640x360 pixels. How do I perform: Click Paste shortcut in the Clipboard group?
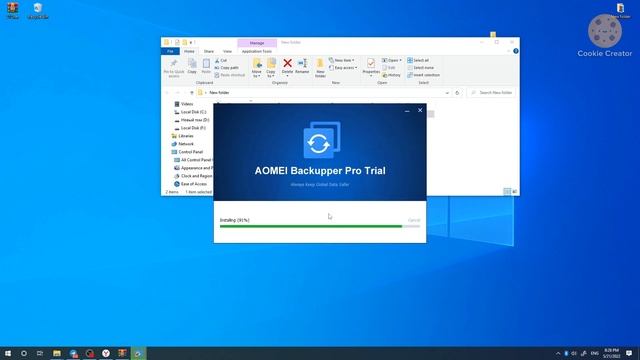point(230,75)
